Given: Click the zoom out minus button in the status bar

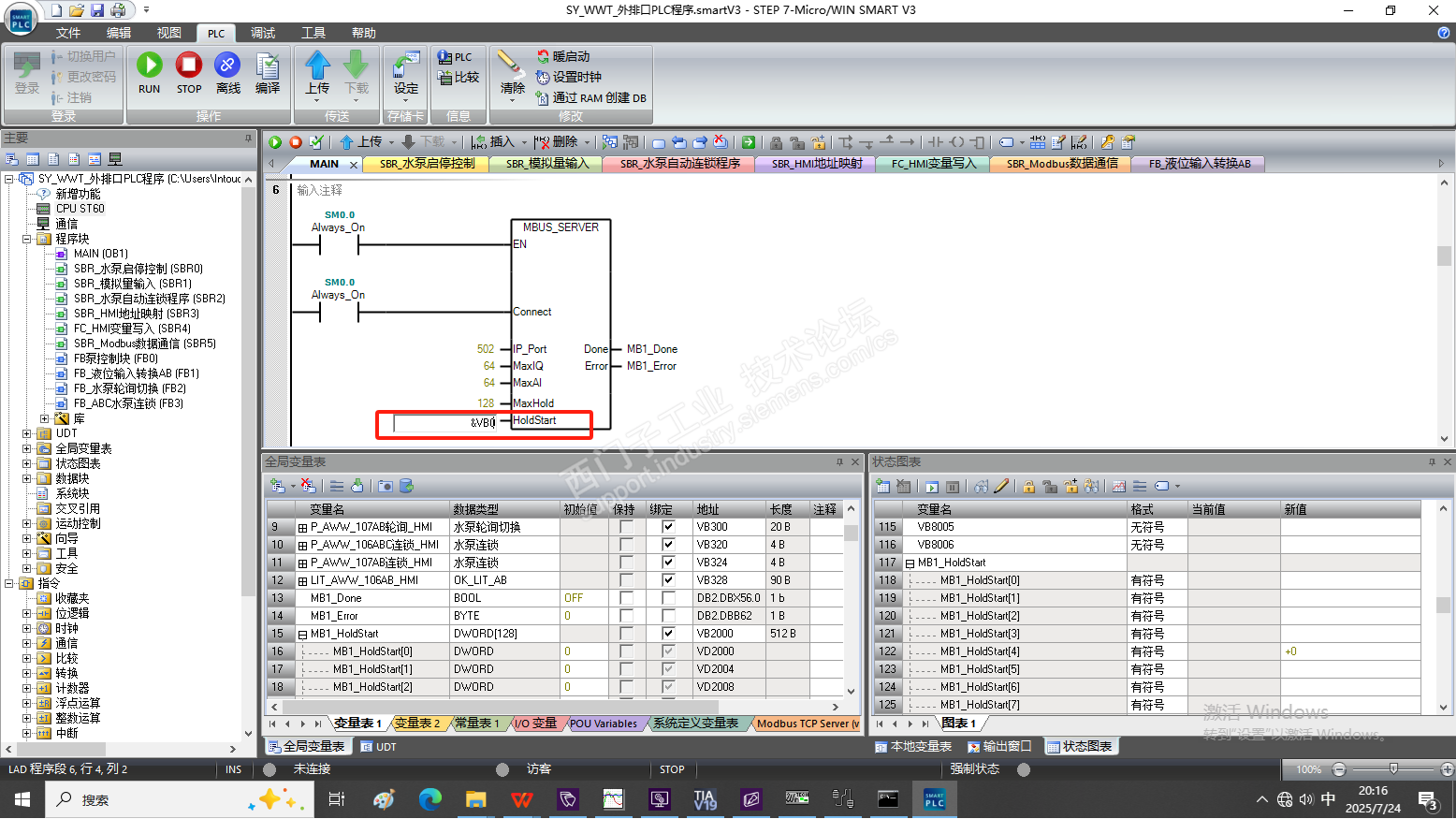Looking at the screenshot, I should pyautogui.click(x=1339, y=769).
